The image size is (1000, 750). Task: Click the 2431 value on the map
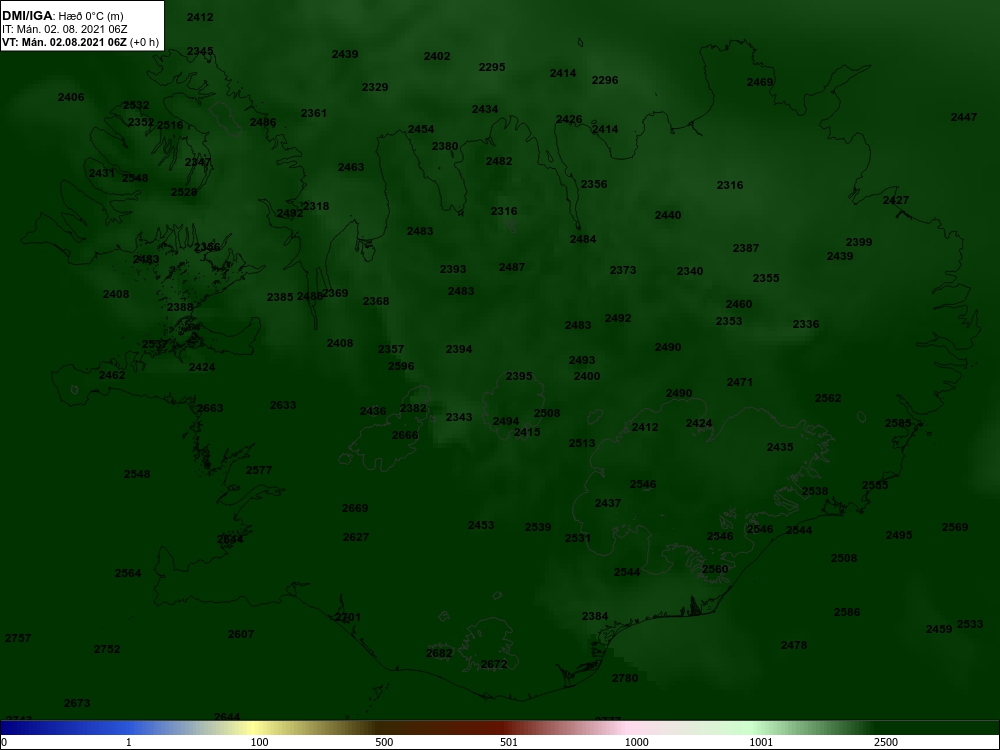[x=102, y=173]
